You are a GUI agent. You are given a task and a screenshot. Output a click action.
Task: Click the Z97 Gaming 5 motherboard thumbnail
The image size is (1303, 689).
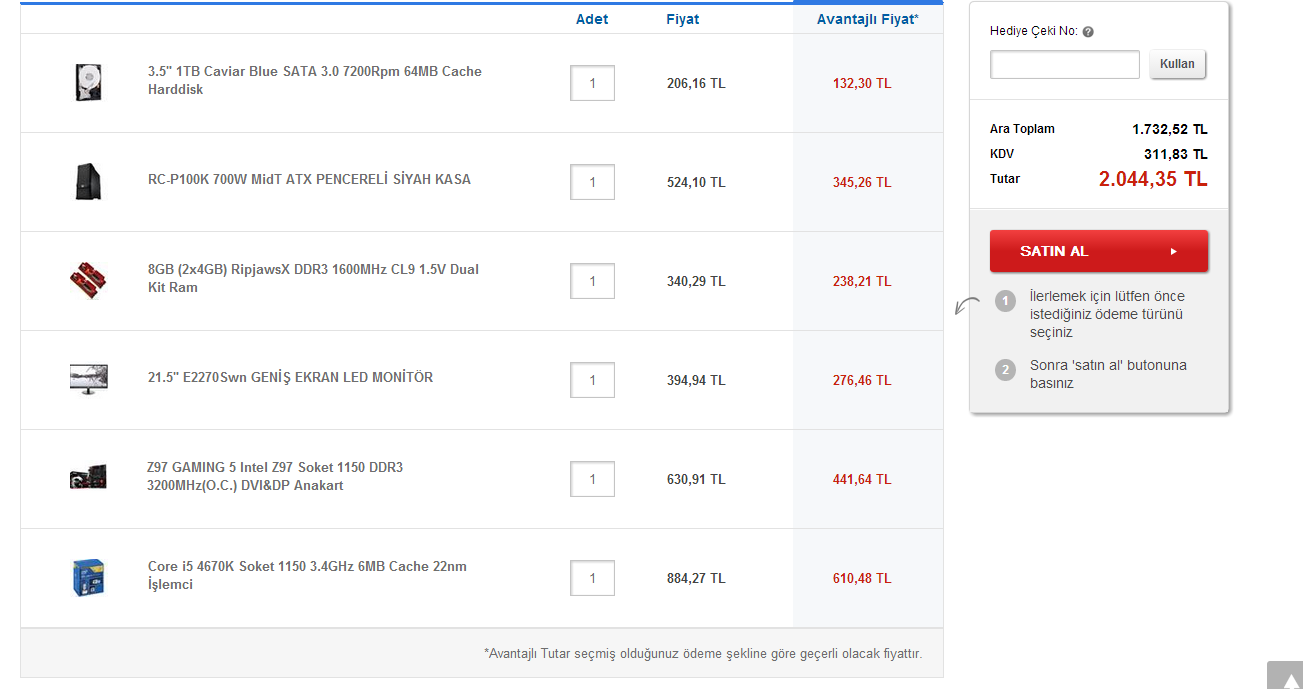88,478
